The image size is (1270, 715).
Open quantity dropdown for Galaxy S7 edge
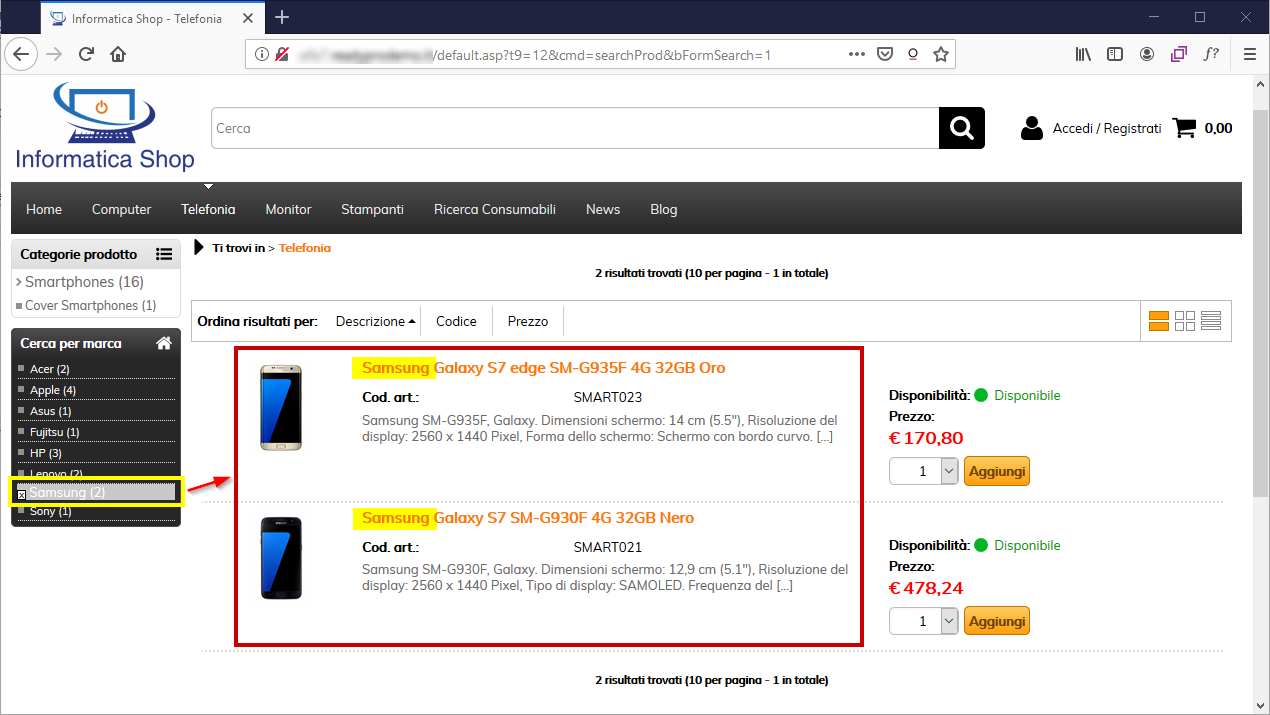coord(950,471)
